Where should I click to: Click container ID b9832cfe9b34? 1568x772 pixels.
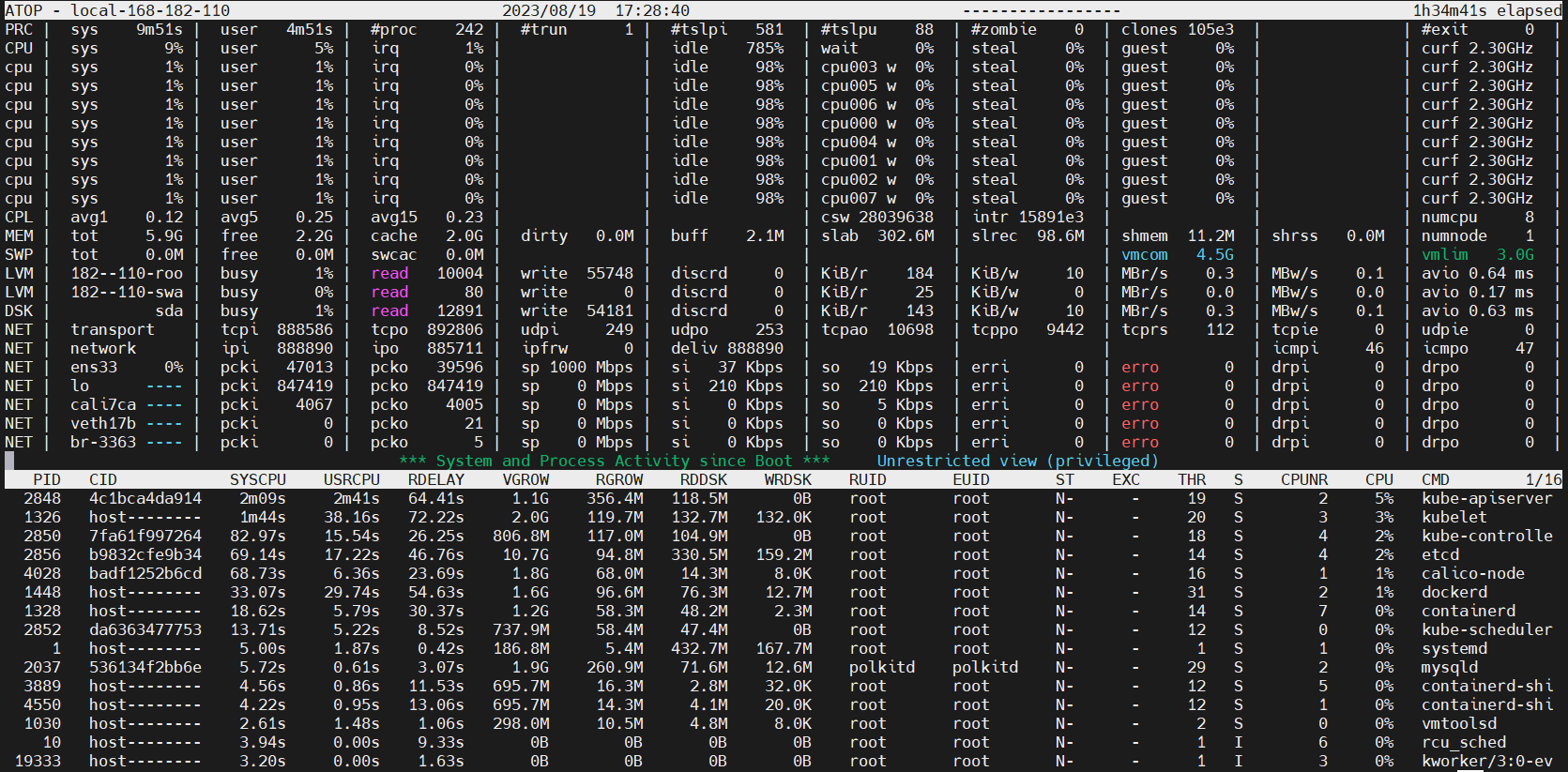tap(145, 554)
